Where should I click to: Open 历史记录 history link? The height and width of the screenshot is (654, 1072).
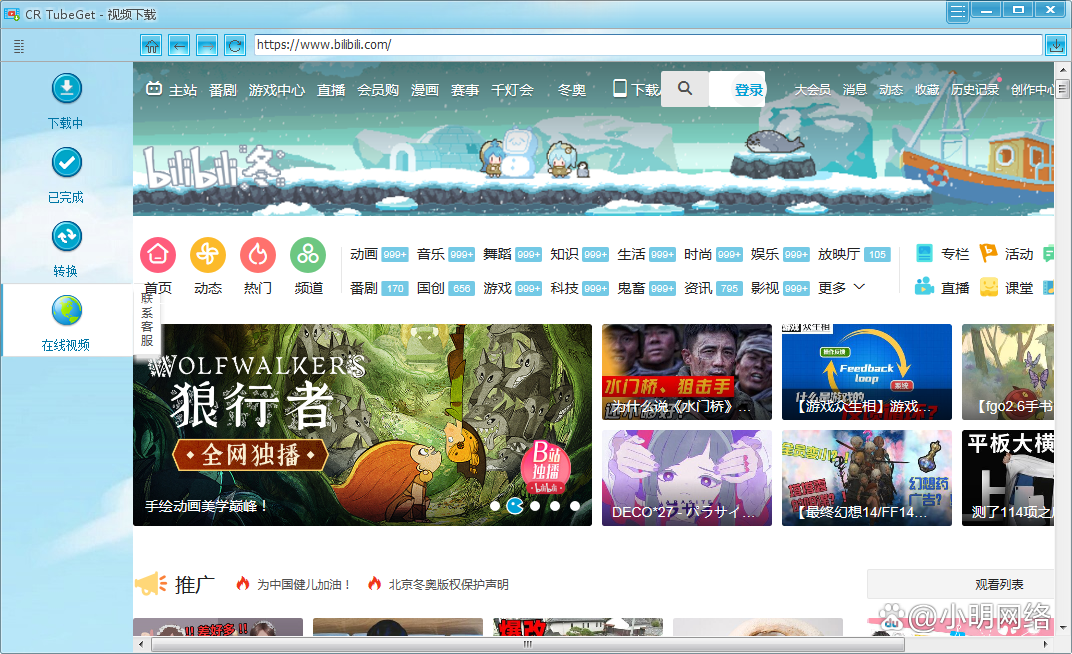[x=975, y=90]
